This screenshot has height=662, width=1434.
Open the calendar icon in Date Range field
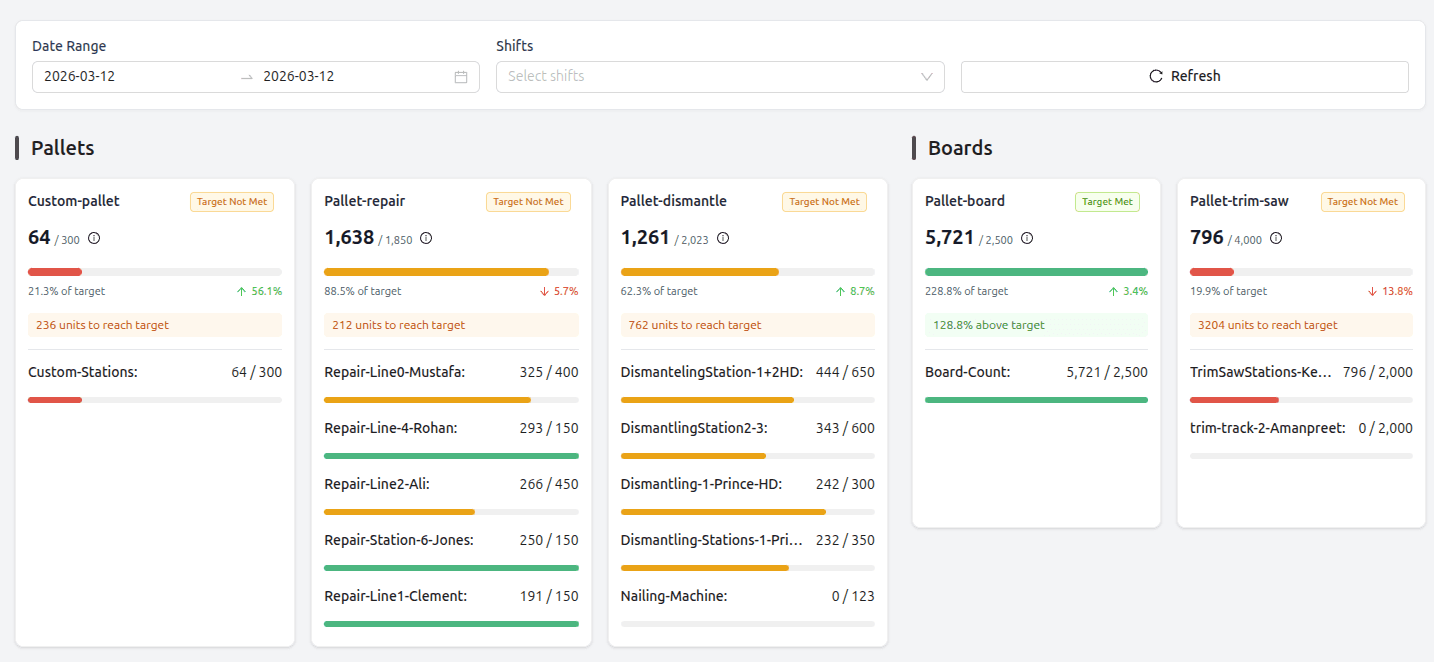pos(460,76)
